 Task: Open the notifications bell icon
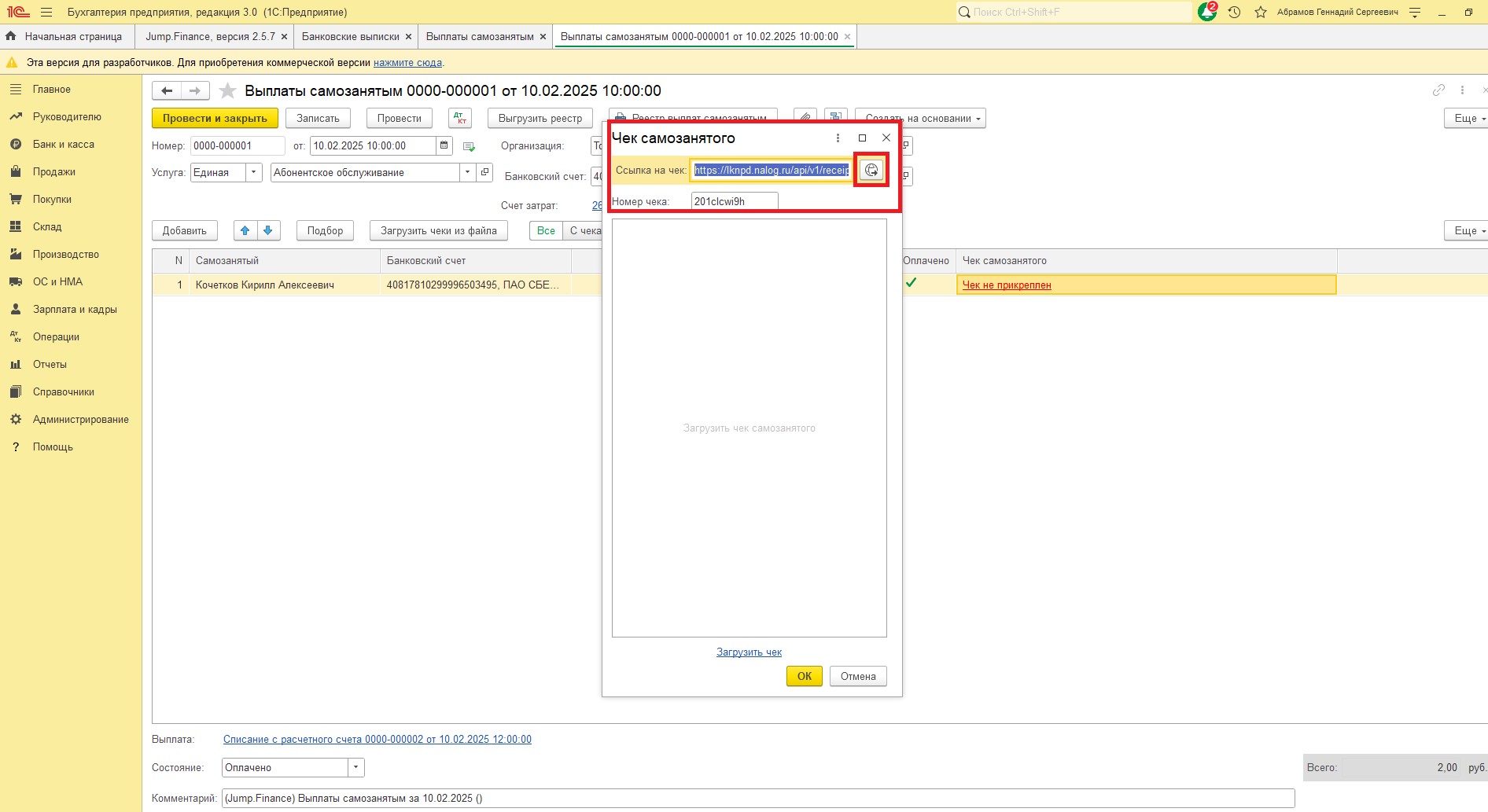pyautogui.click(x=1206, y=12)
